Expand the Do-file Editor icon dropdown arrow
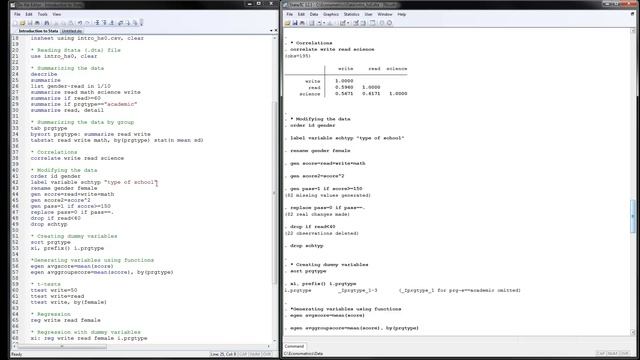 point(348,23)
